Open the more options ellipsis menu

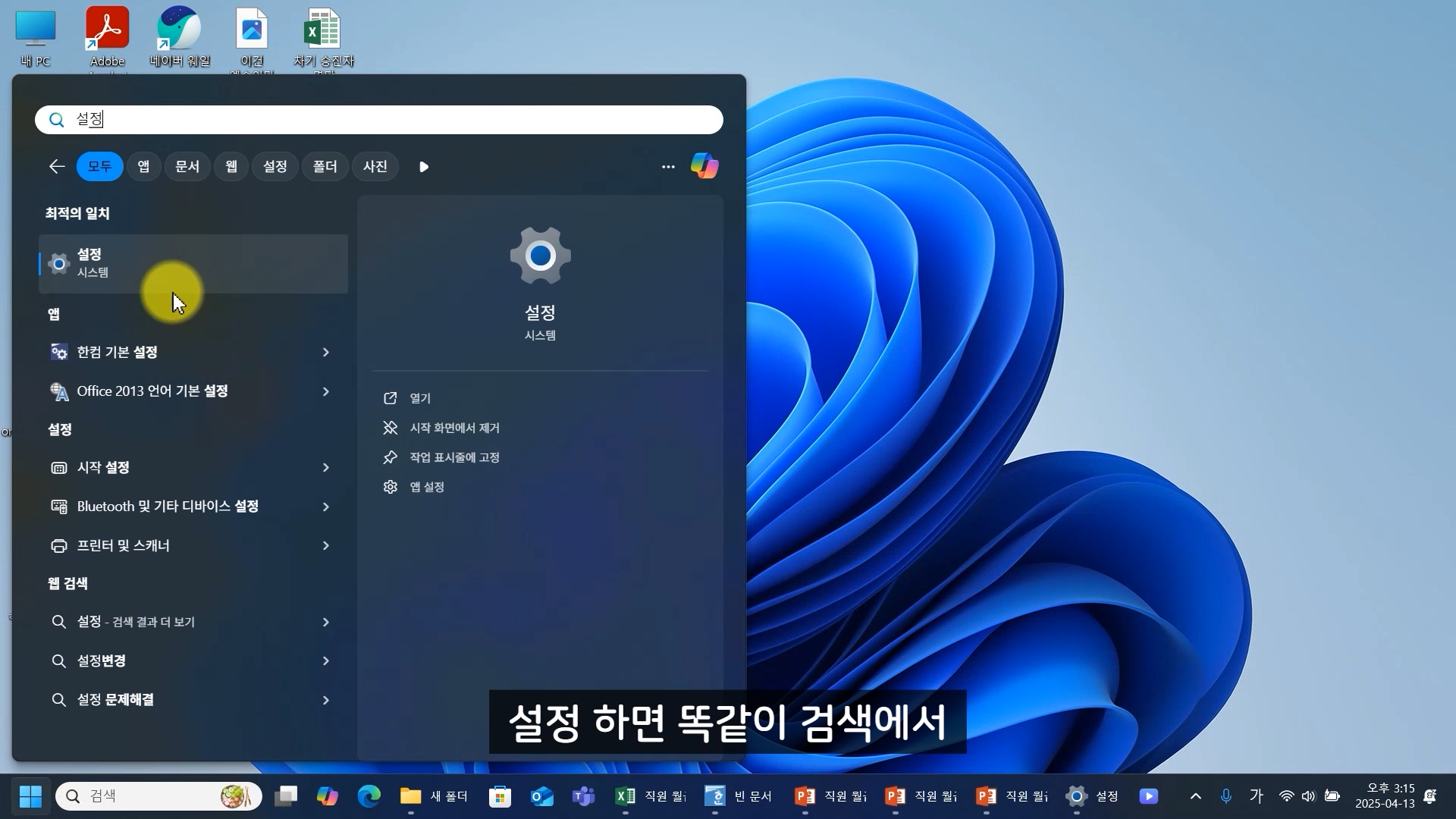coord(667,167)
